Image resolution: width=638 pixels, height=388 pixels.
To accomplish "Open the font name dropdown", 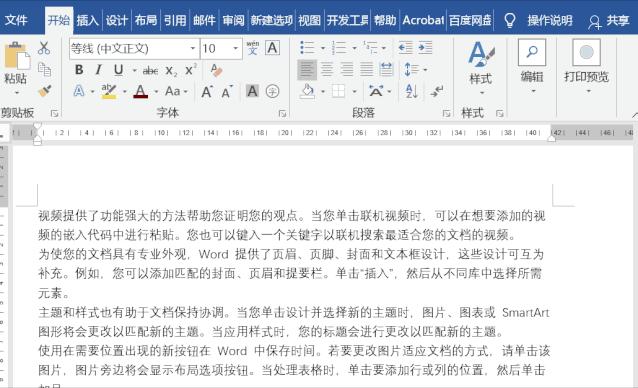I will (x=193, y=49).
